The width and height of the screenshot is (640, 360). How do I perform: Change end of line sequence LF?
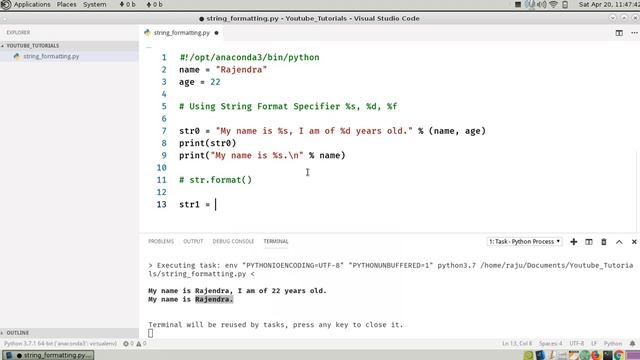click(x=594, y=344)
